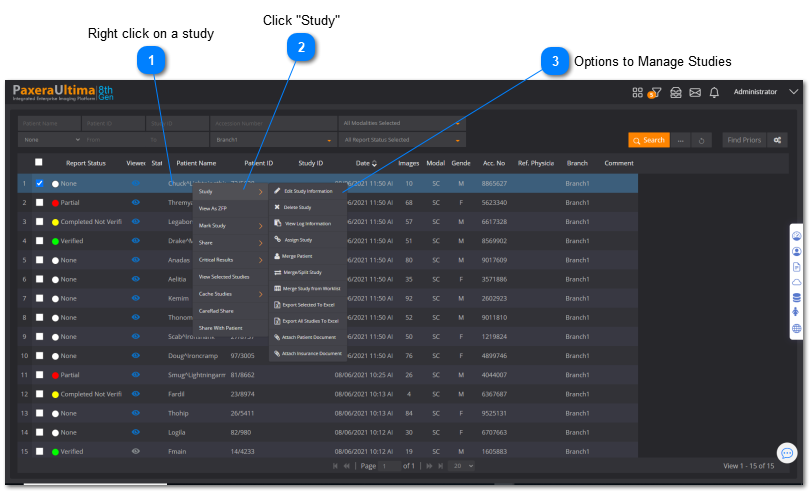Click the grey viewer eye icon in row 15
The image size is (812, 494).
[x=136, y=451]
